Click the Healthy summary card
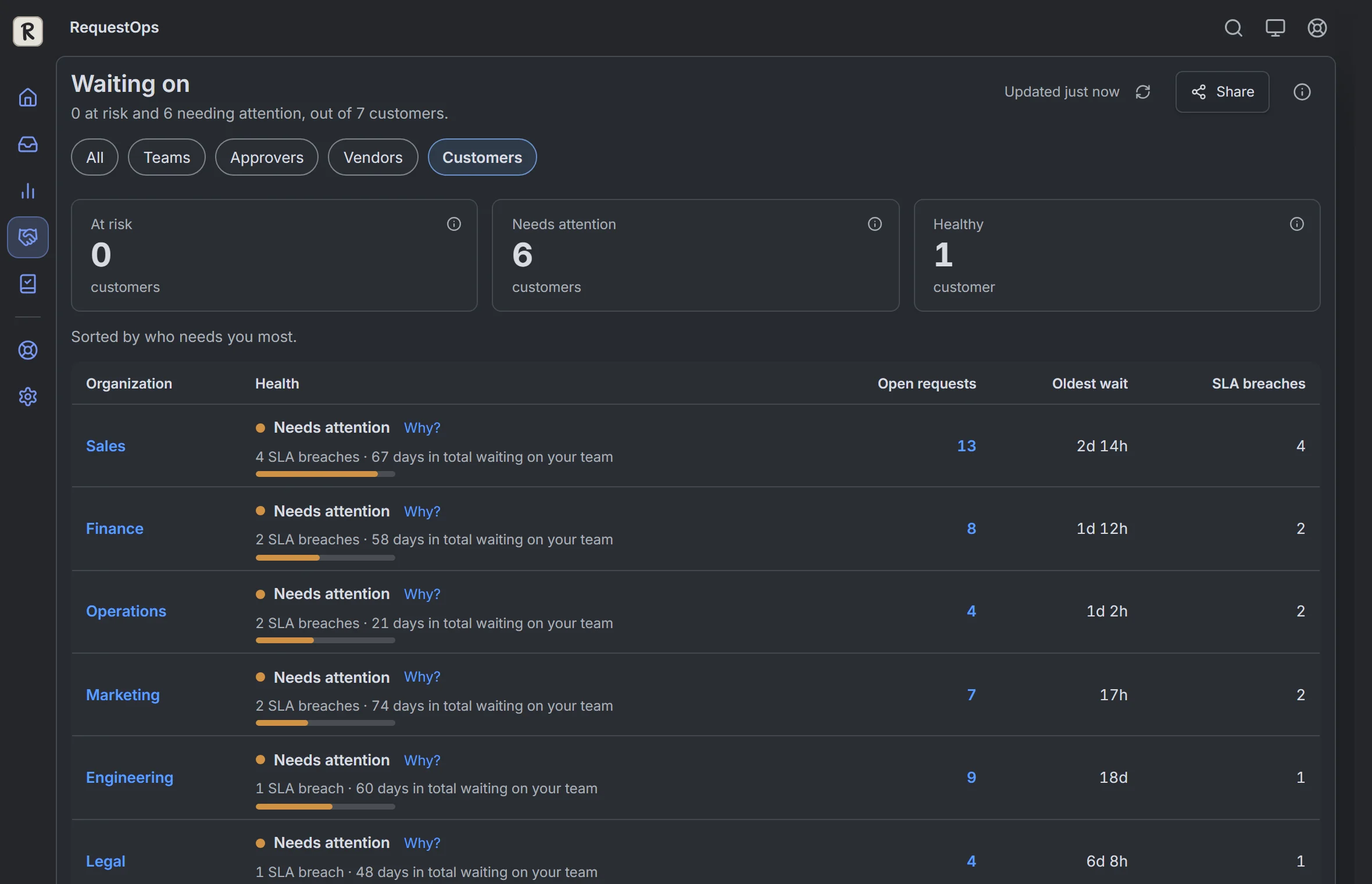This screenshot has width=1372, height=884. tap(1117, 255)
